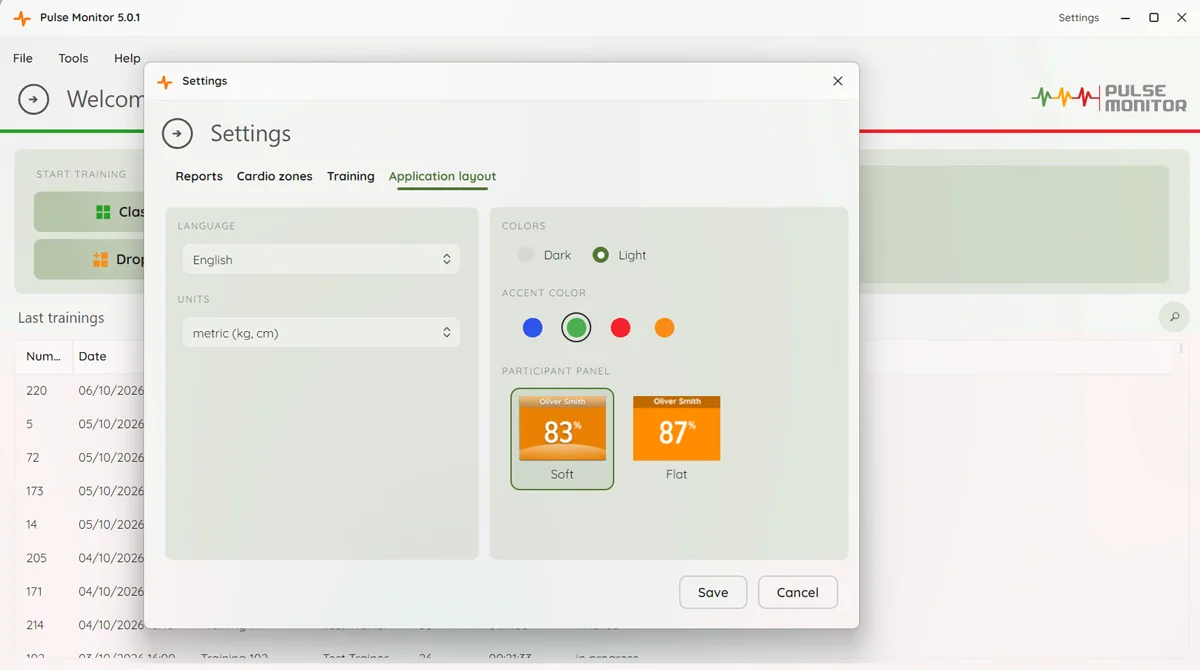Select the Light color theme
Viewport: 1200px width, 670px height.
[x=619, y=255]
